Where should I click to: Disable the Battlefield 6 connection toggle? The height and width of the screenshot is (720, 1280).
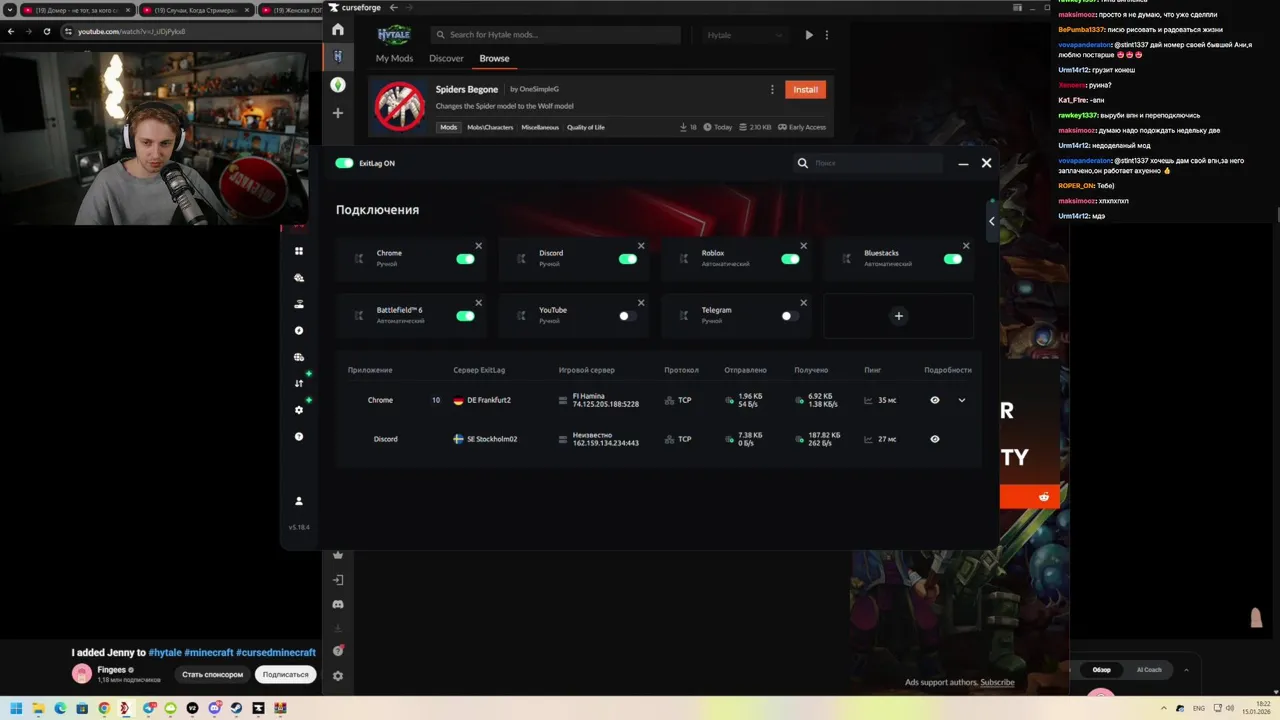[x=465, y=316]
